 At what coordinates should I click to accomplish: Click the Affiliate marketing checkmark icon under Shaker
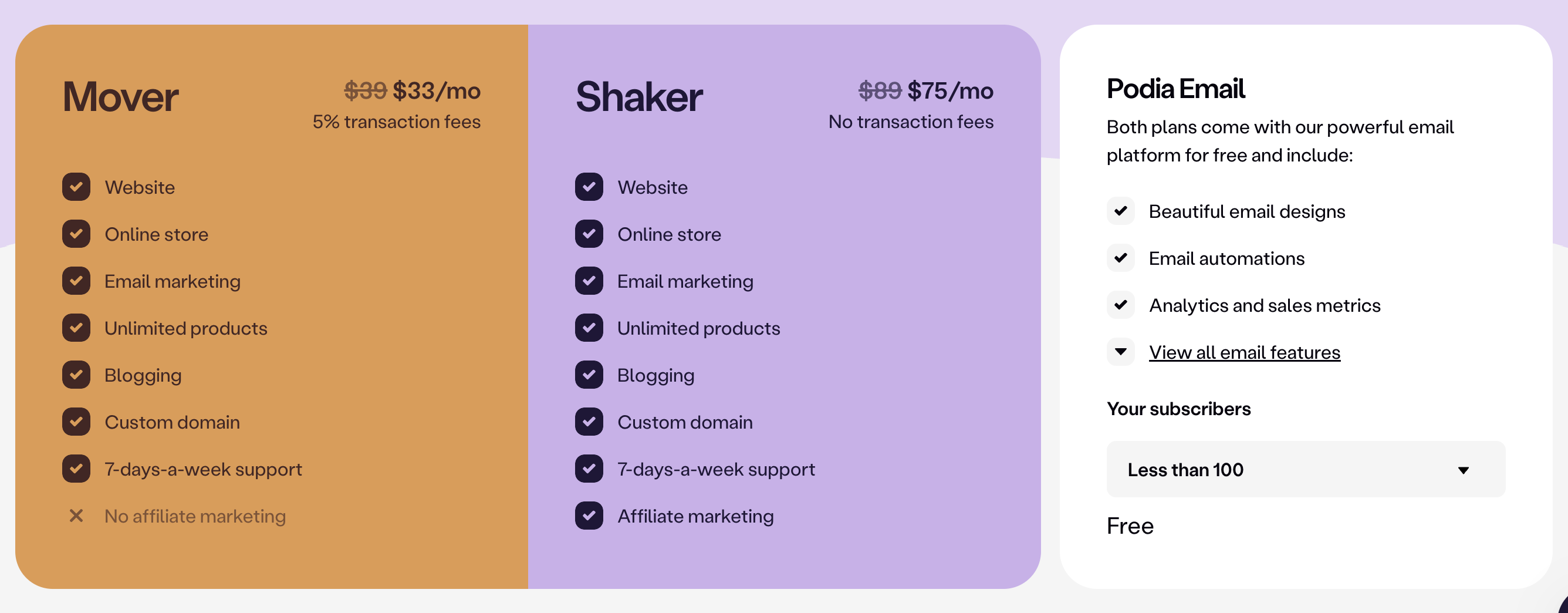point(589,516)
